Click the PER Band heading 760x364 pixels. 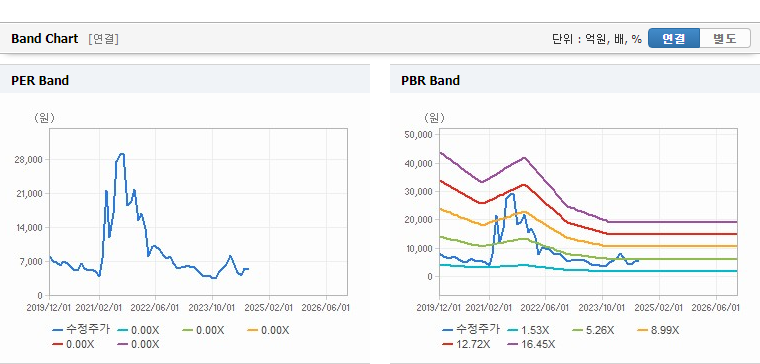point(40,80)
